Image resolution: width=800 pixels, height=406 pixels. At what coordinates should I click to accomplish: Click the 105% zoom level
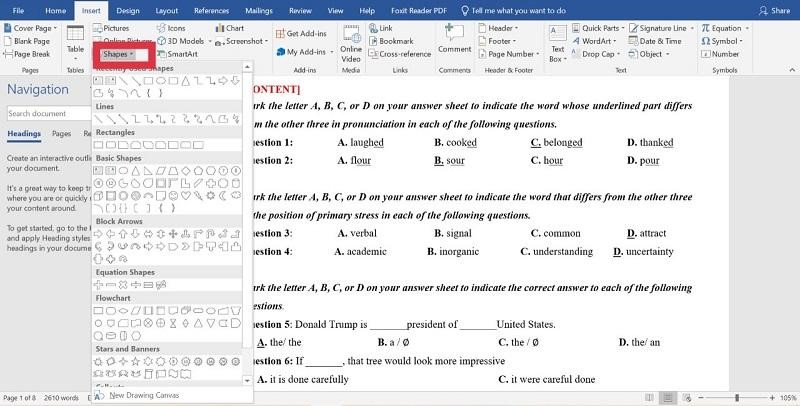[x=788, y=398]
